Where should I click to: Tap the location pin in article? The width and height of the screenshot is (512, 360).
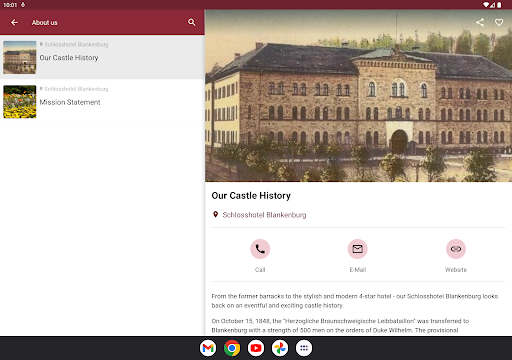click(x=215, y=214)
